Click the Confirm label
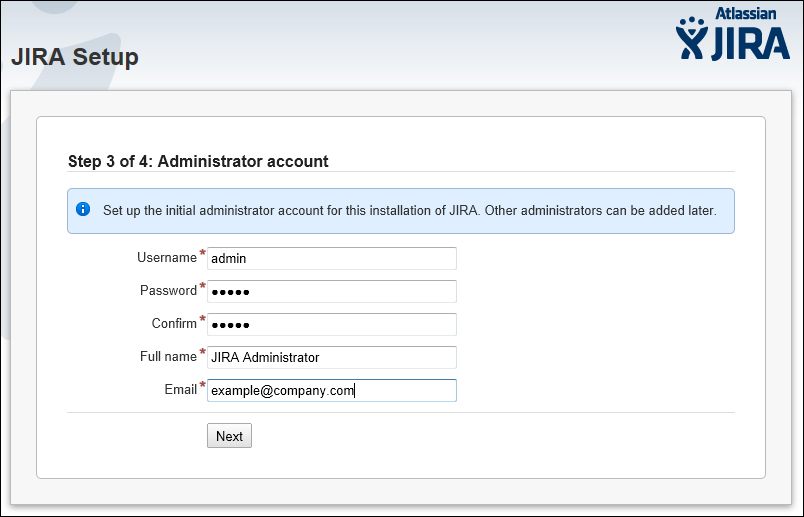 (174, 324)
